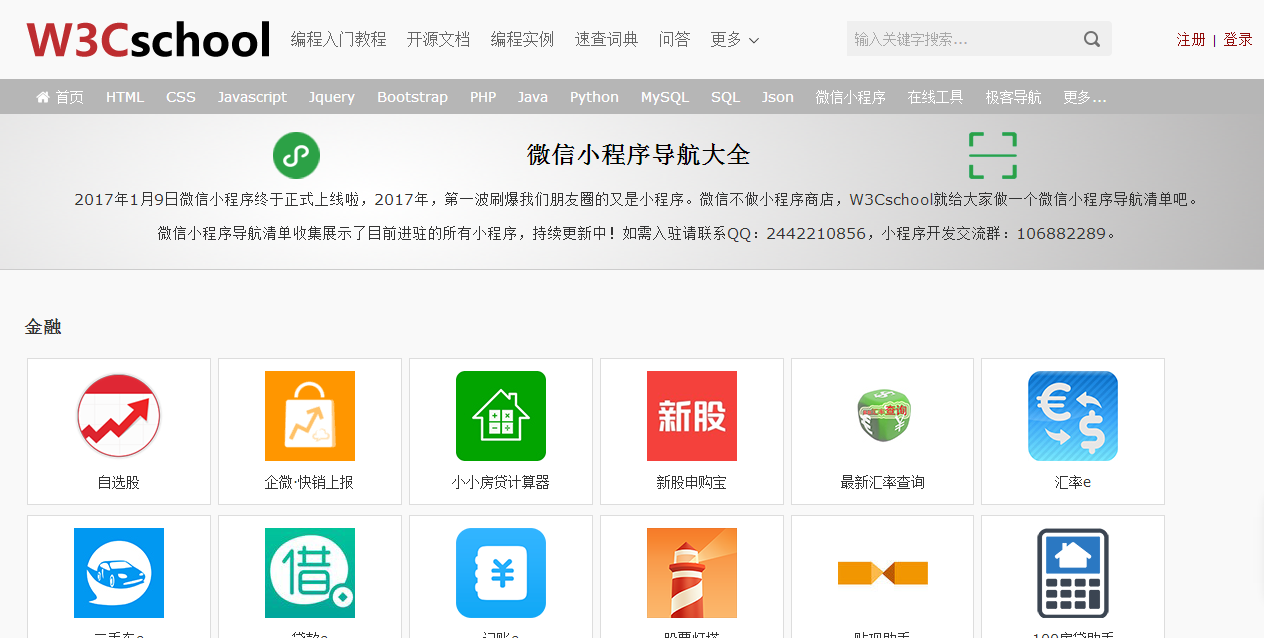1264x638 pixels.
Task: Open the 汇率e currency exchange icon
Action: [1073, 416]
